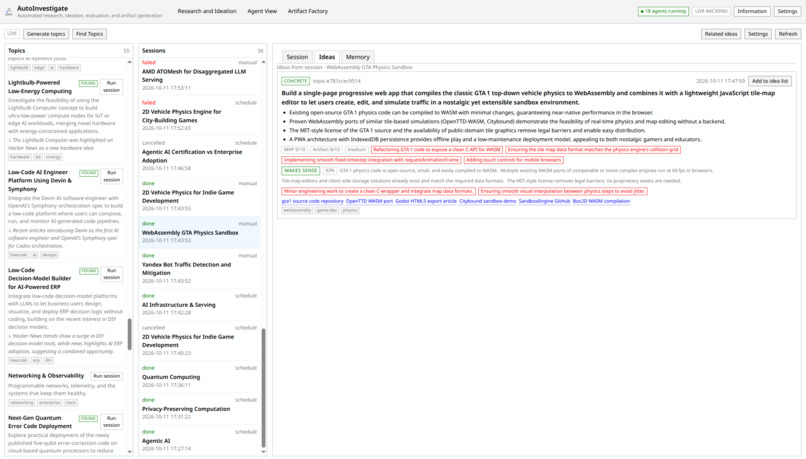Click the Topics panel scrollbar thumb
The height and width of the screenshot is (459, 806).
coord(130,334)
